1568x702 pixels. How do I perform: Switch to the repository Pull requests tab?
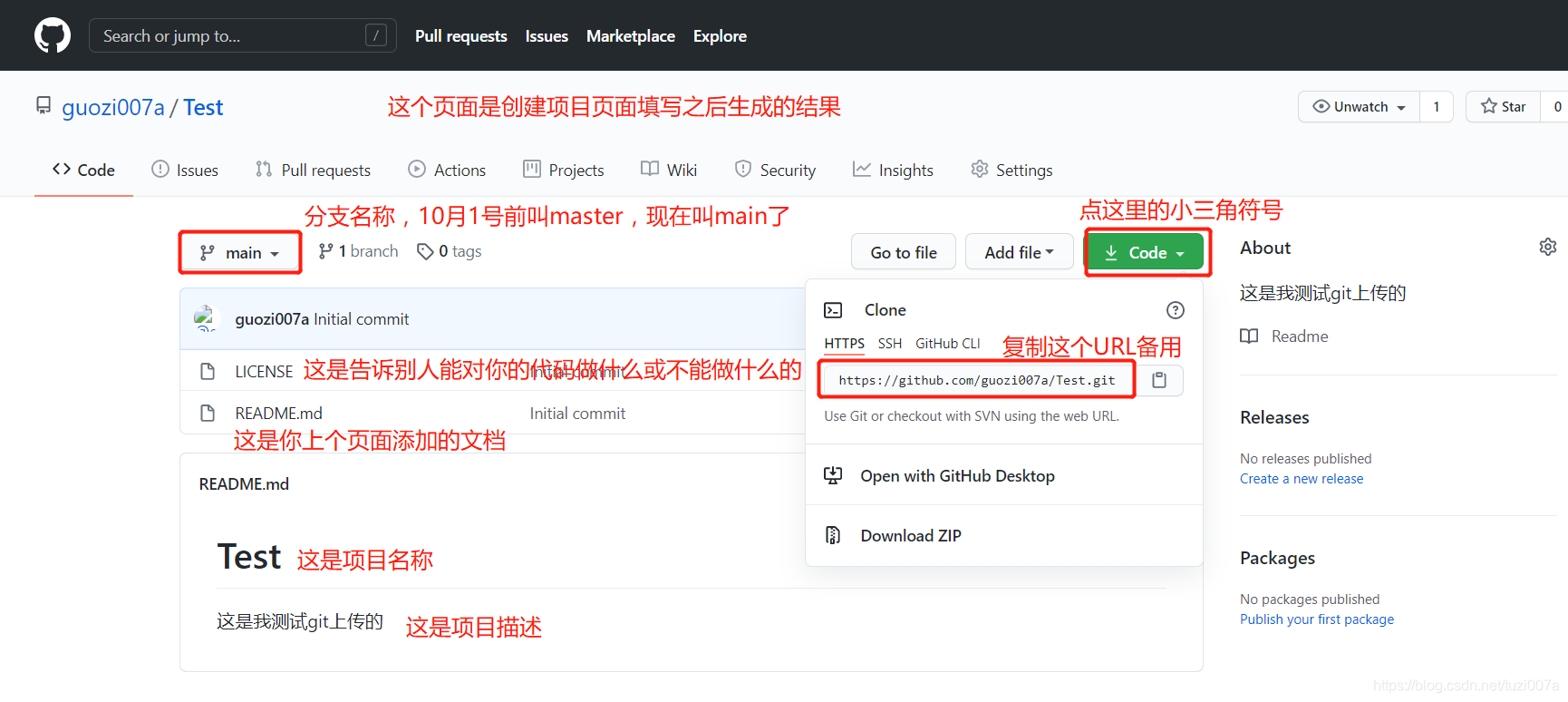313,170
